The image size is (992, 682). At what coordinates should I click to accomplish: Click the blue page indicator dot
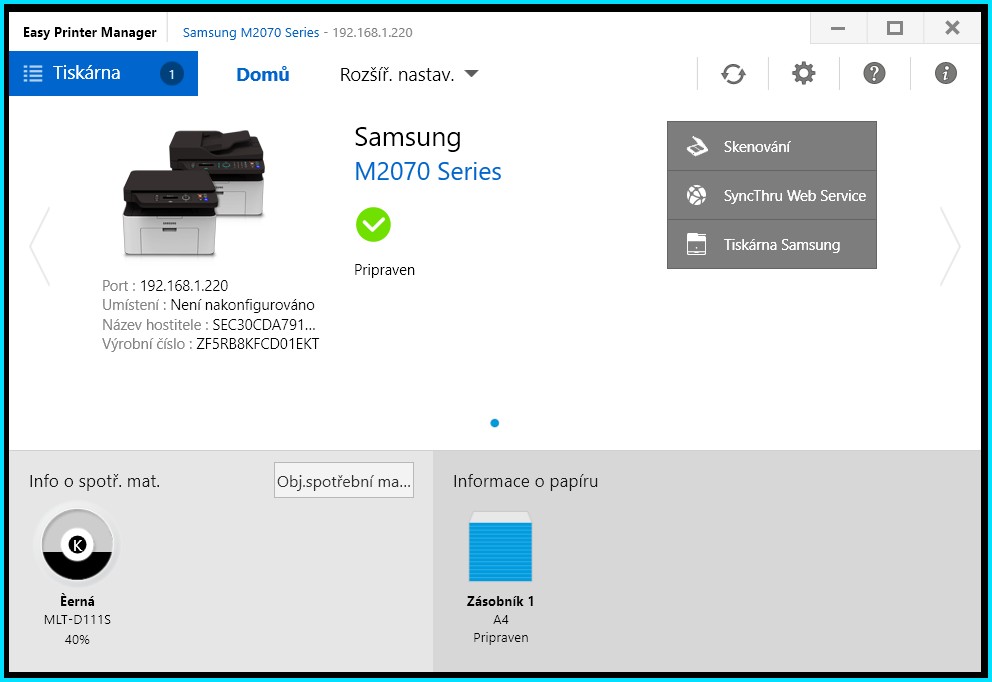point(495,423)
